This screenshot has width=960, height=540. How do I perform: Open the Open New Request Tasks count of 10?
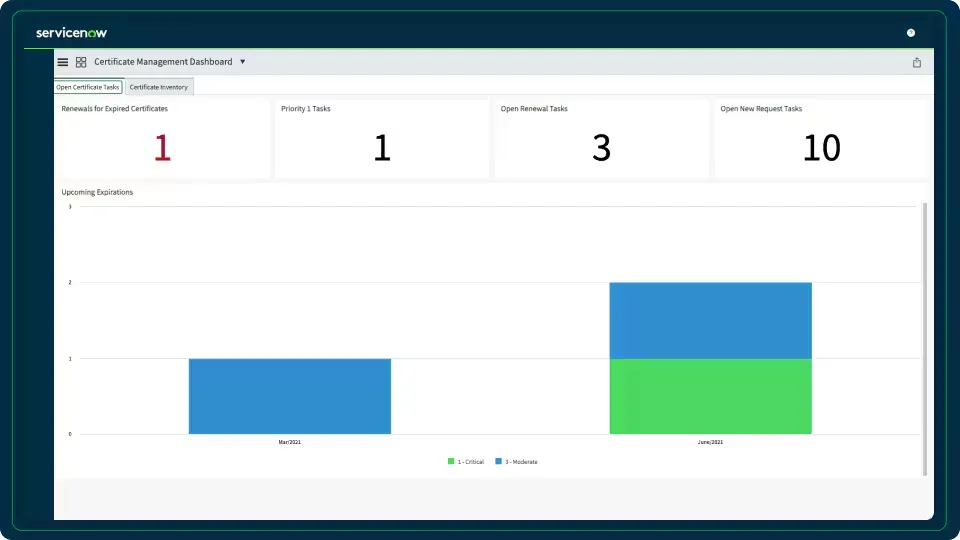tap(822, 148)
